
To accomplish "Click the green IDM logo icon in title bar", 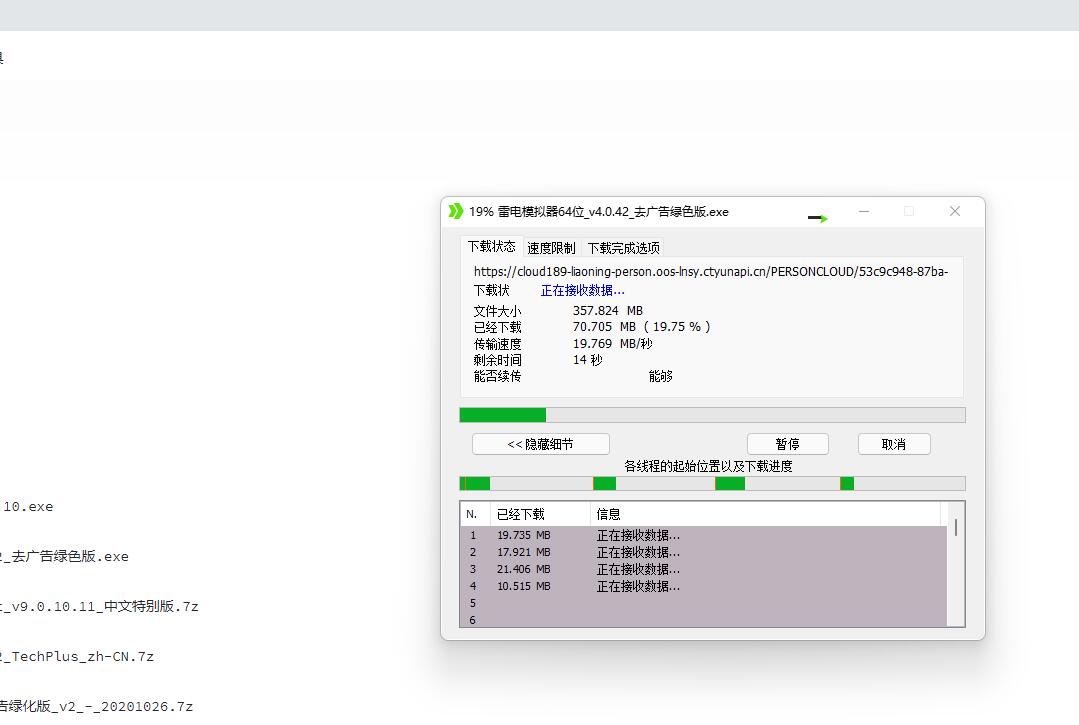I will point(456,211).
